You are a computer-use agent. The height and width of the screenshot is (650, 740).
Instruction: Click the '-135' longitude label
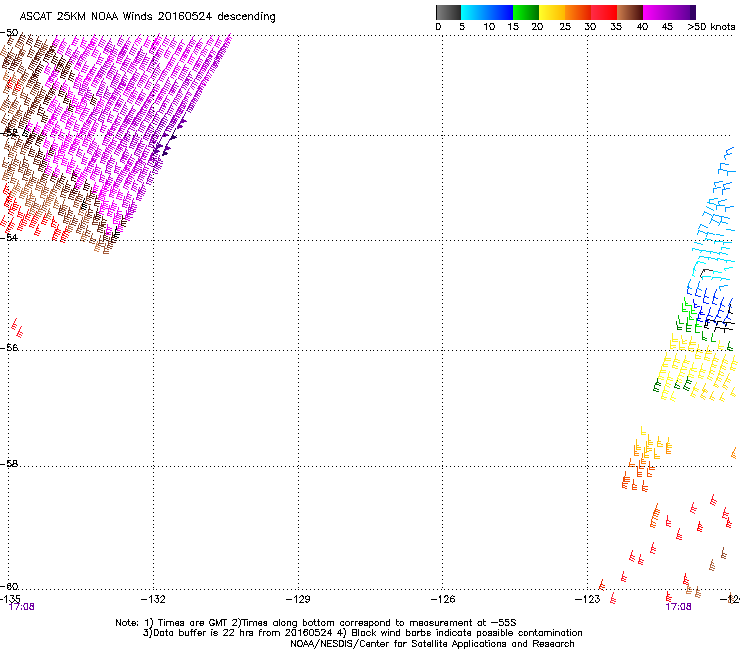click(10, 599)
